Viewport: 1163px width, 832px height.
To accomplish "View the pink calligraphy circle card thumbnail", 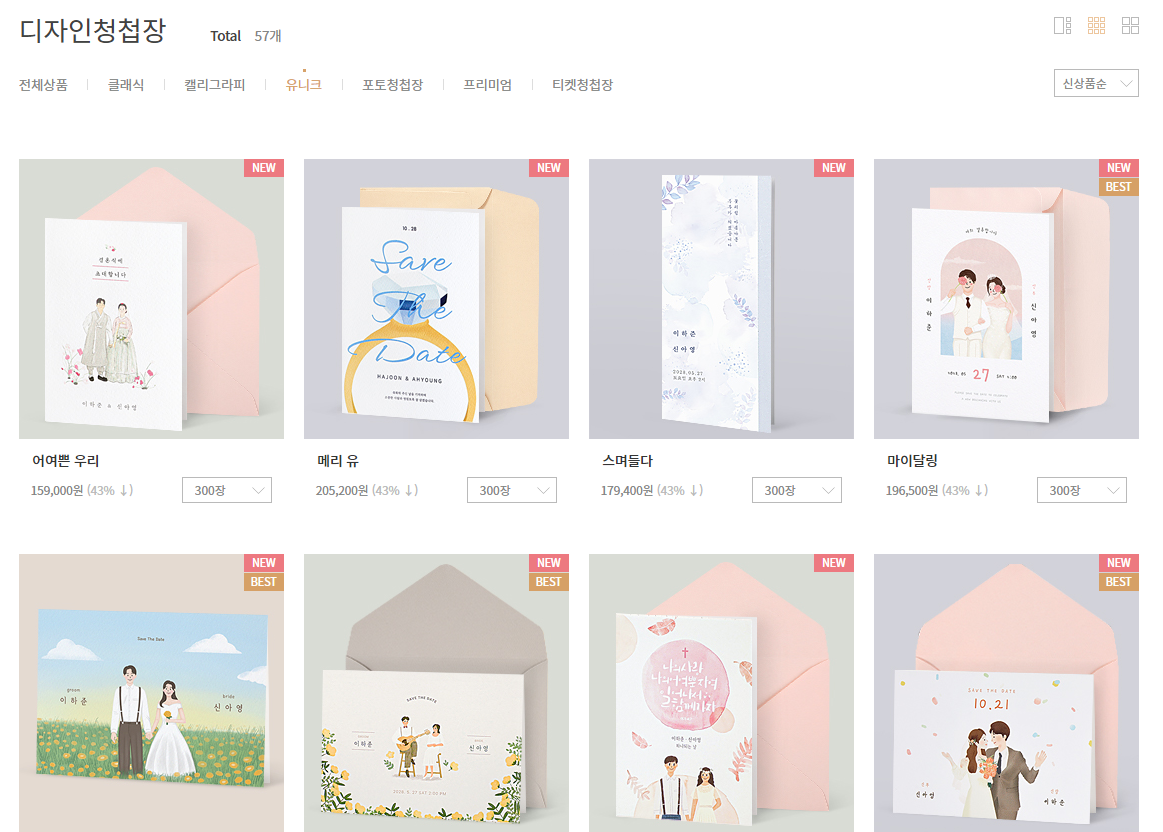I will point(721,693).
